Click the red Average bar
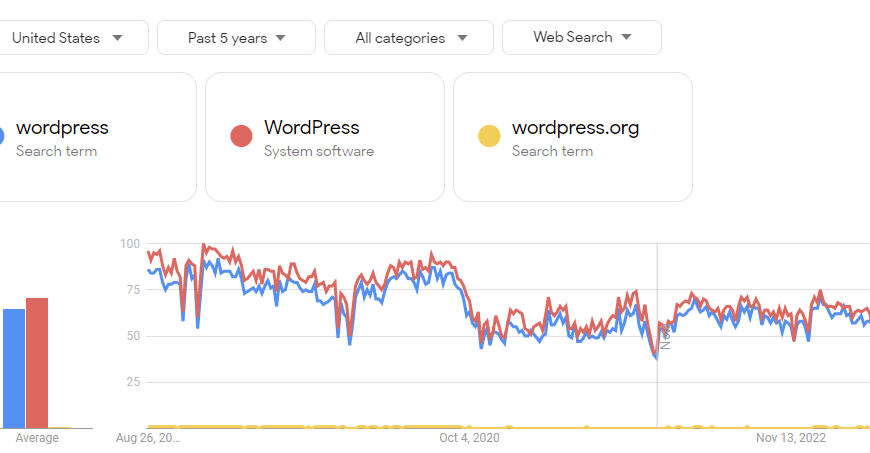This screenshot has width=870, height=453. click(x=37, y=363)
